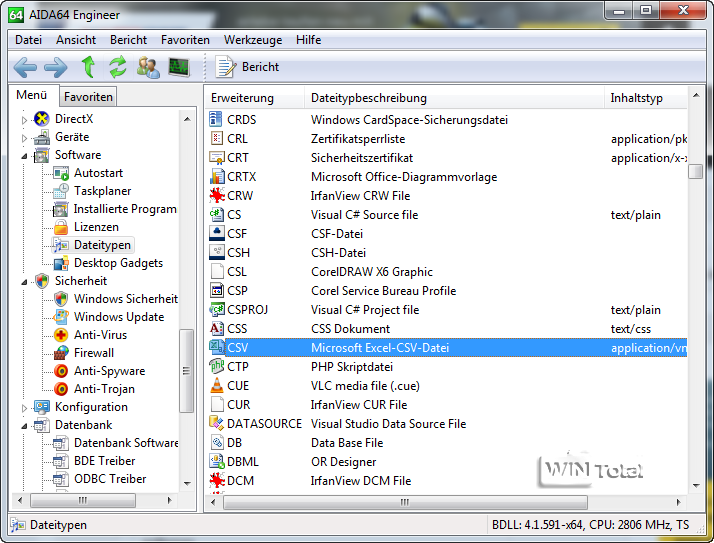Open the Hilfe menu
Screen dimensions: 714x543
click(308, 40)
